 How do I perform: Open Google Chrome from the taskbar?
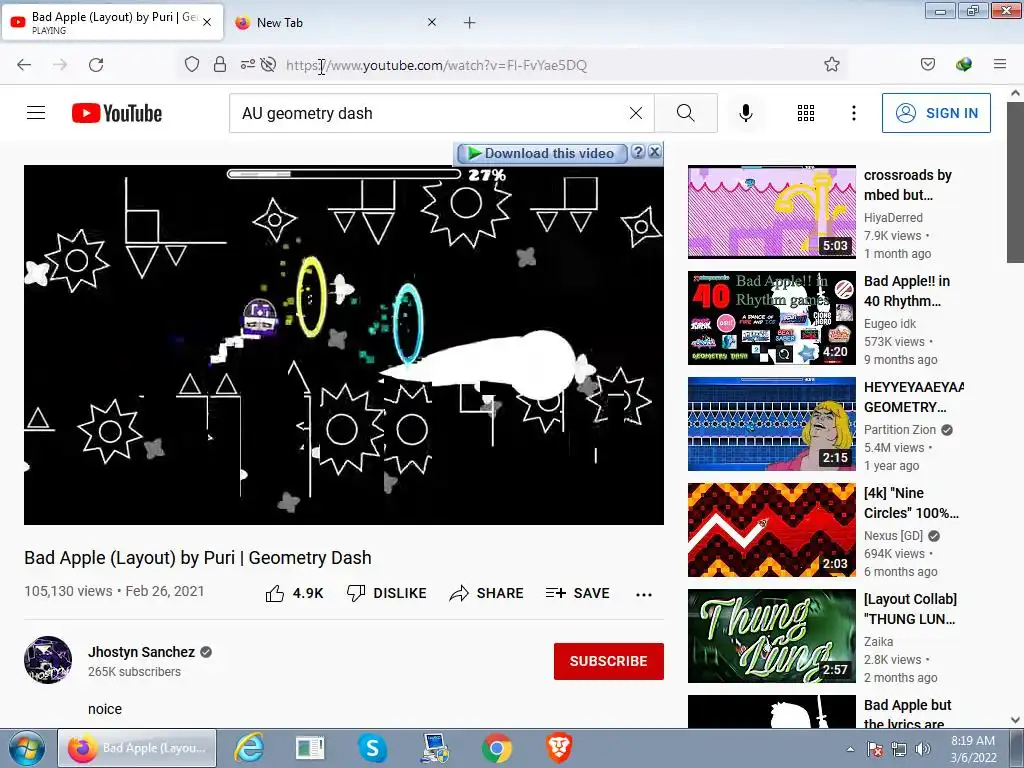[x=496, y=748]
